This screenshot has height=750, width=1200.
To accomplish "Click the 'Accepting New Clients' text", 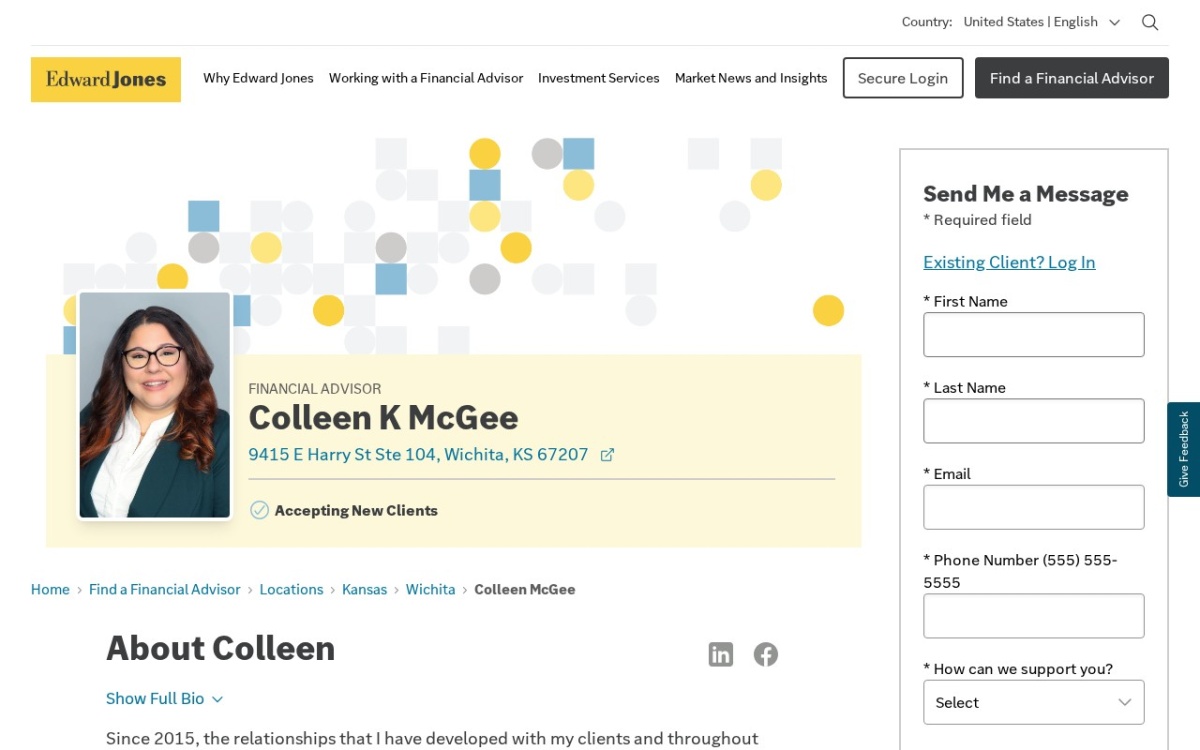I will (356, 511).
